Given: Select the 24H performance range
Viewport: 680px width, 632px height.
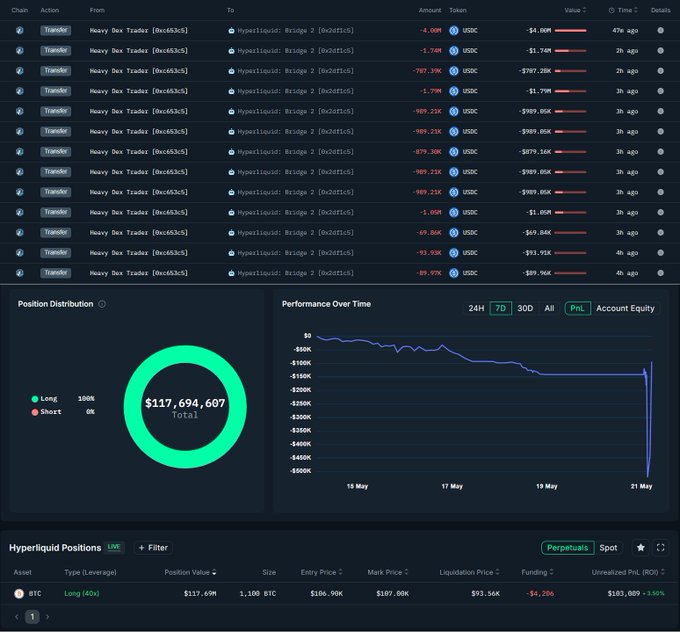Looking at the screenshot, I should click(x=476, y=308).
